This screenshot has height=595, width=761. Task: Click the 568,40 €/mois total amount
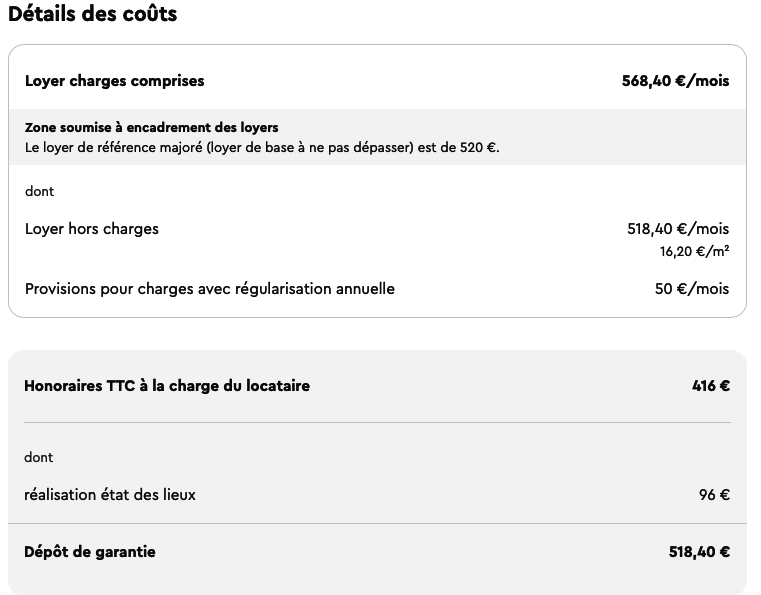click(675, 81)
